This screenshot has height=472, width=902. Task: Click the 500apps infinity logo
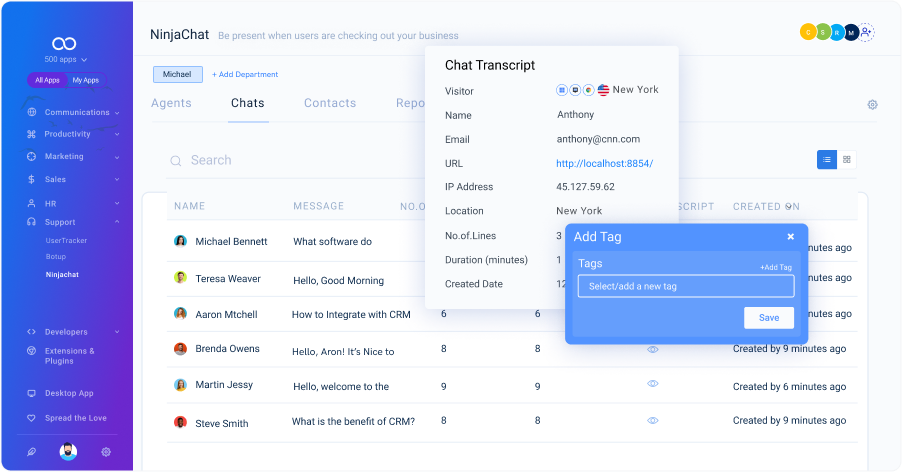pyautogui.click(x=65, y=44)
